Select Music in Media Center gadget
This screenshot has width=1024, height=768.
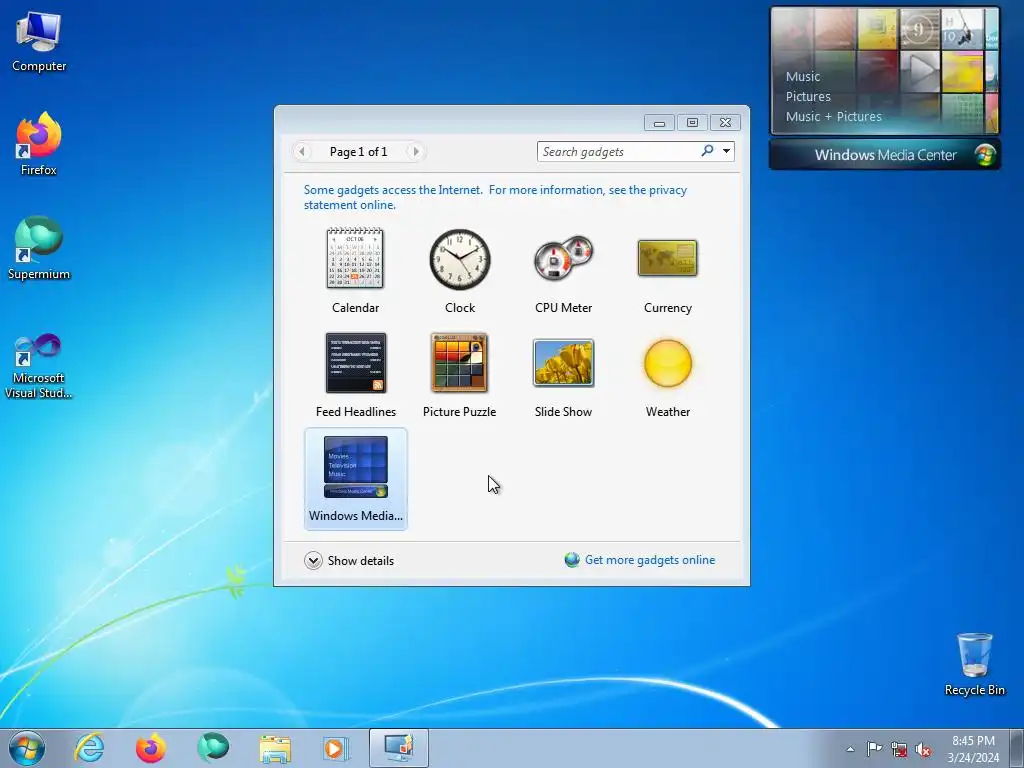[x=803, y=76]
